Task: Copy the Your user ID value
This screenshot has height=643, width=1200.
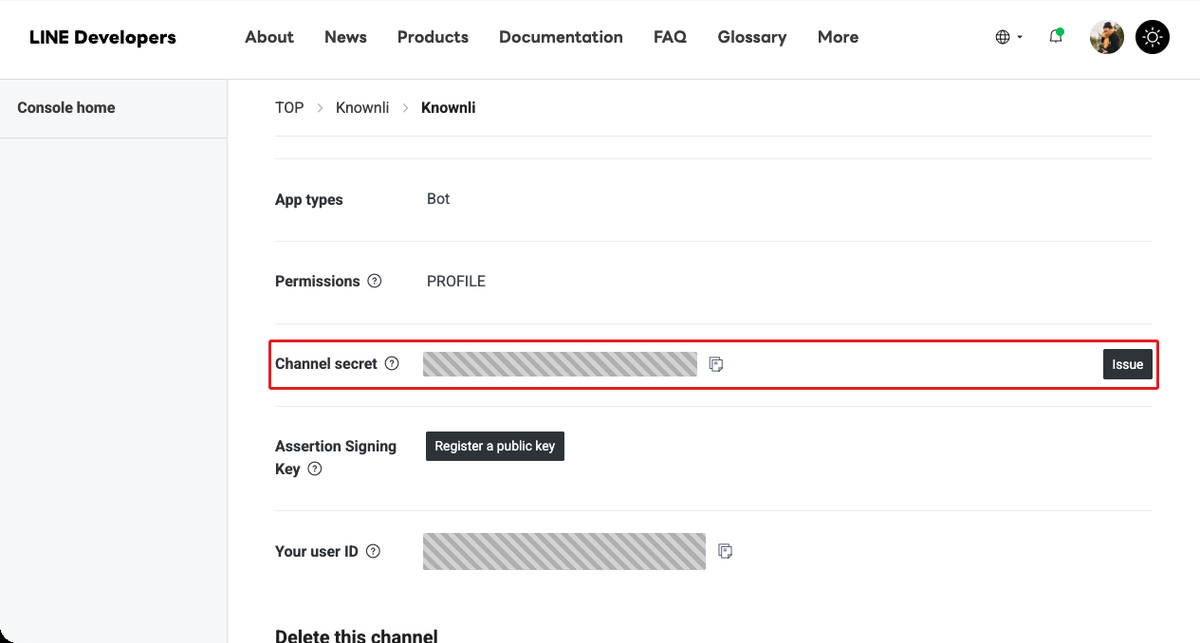Action: tap(726, 551)
